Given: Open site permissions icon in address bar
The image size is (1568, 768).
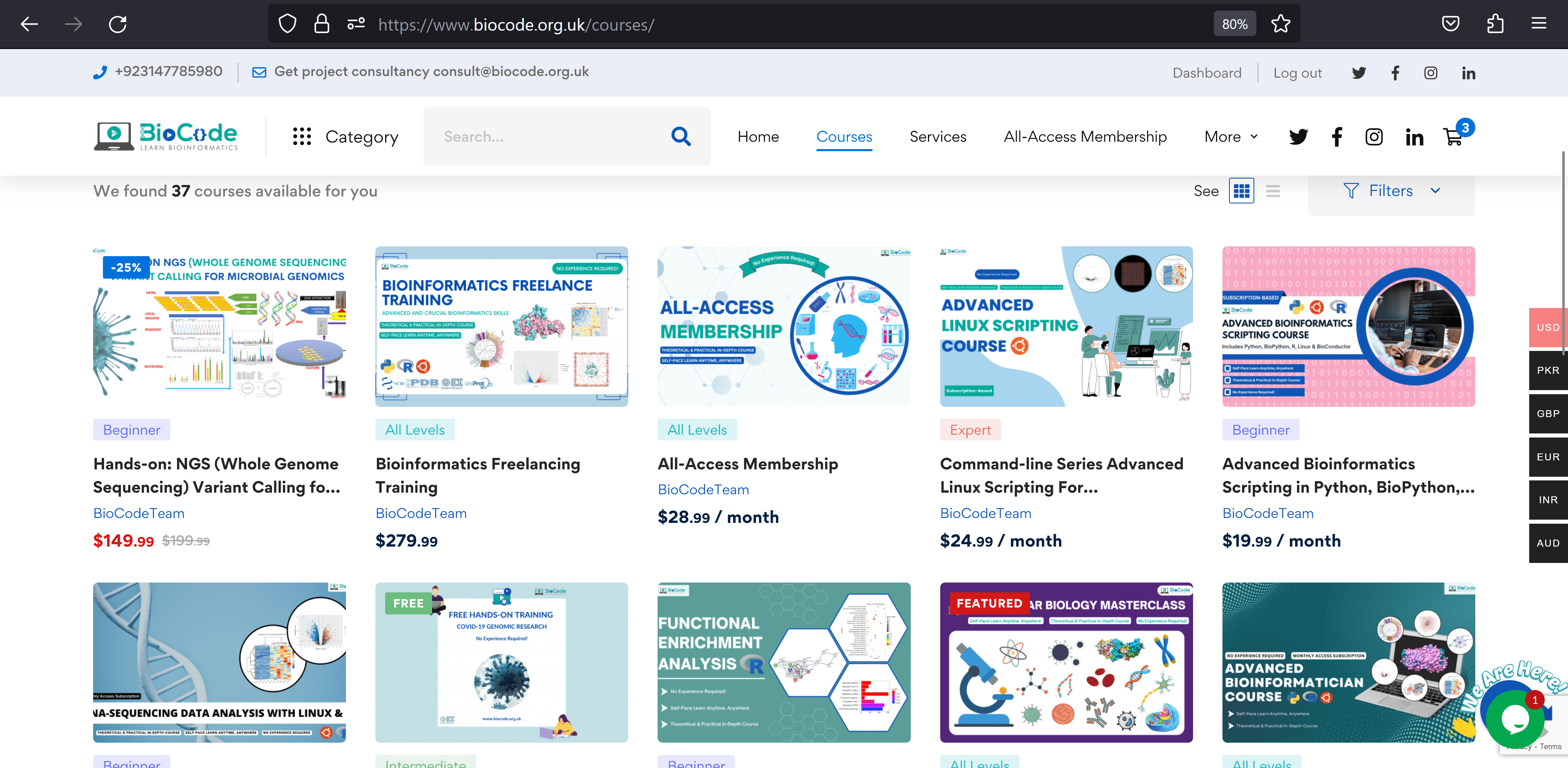Looking at the screenshot, I should [356, 25].
